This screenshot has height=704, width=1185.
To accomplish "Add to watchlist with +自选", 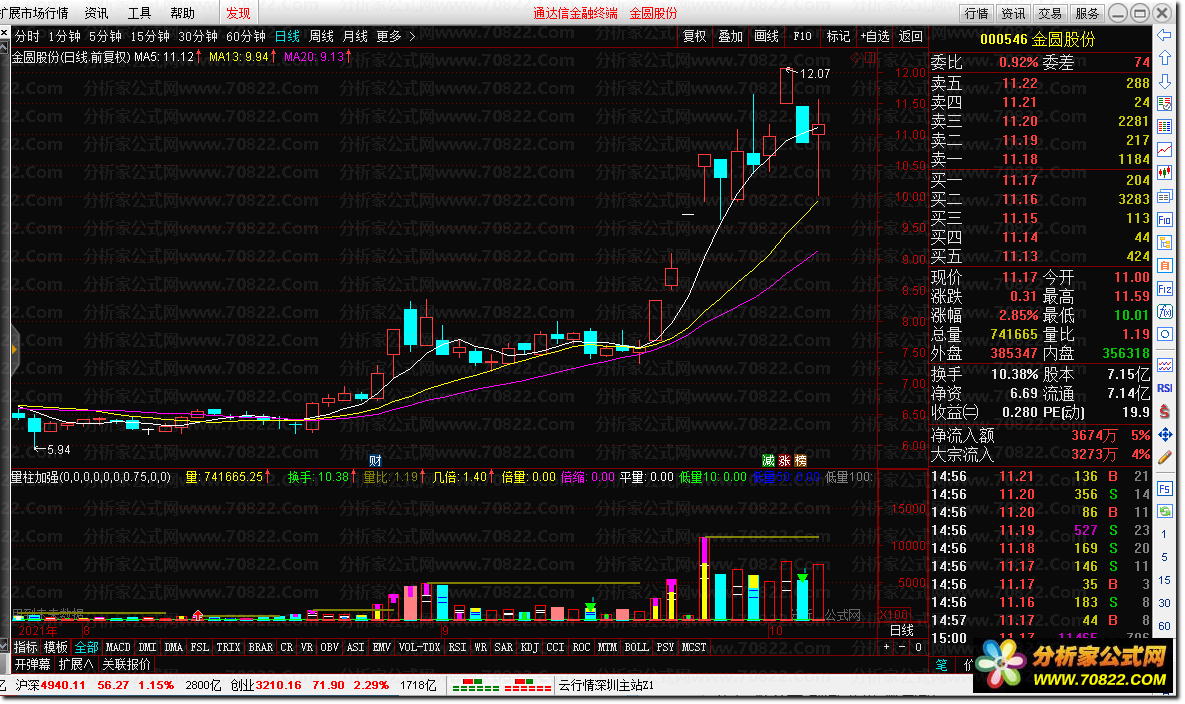I will coord(874,36).
